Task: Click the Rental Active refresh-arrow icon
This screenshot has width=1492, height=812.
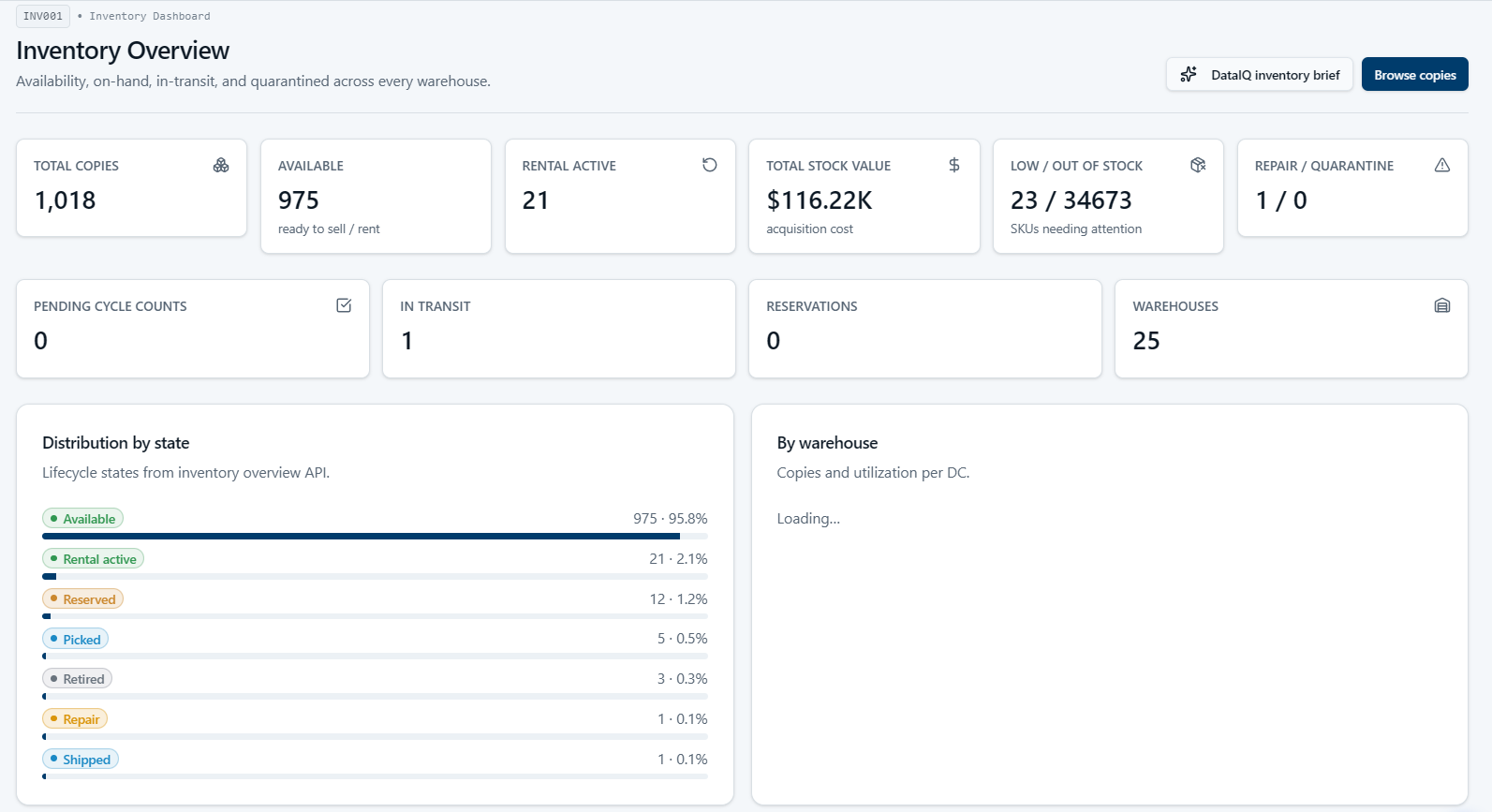Action: pyautogui.click(x=710, y=165)
